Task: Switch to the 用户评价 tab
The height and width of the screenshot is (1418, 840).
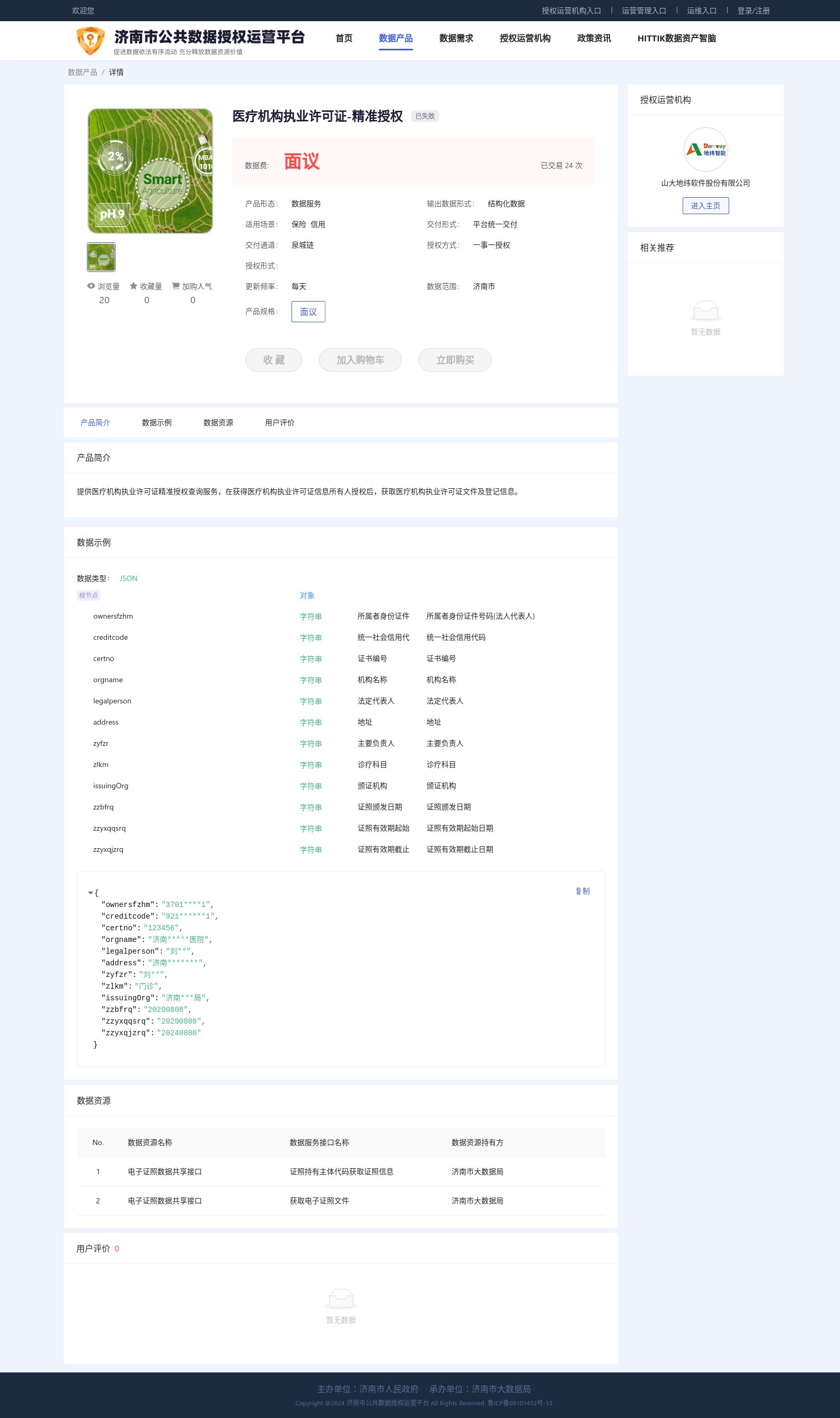Action: pos(280,422)
